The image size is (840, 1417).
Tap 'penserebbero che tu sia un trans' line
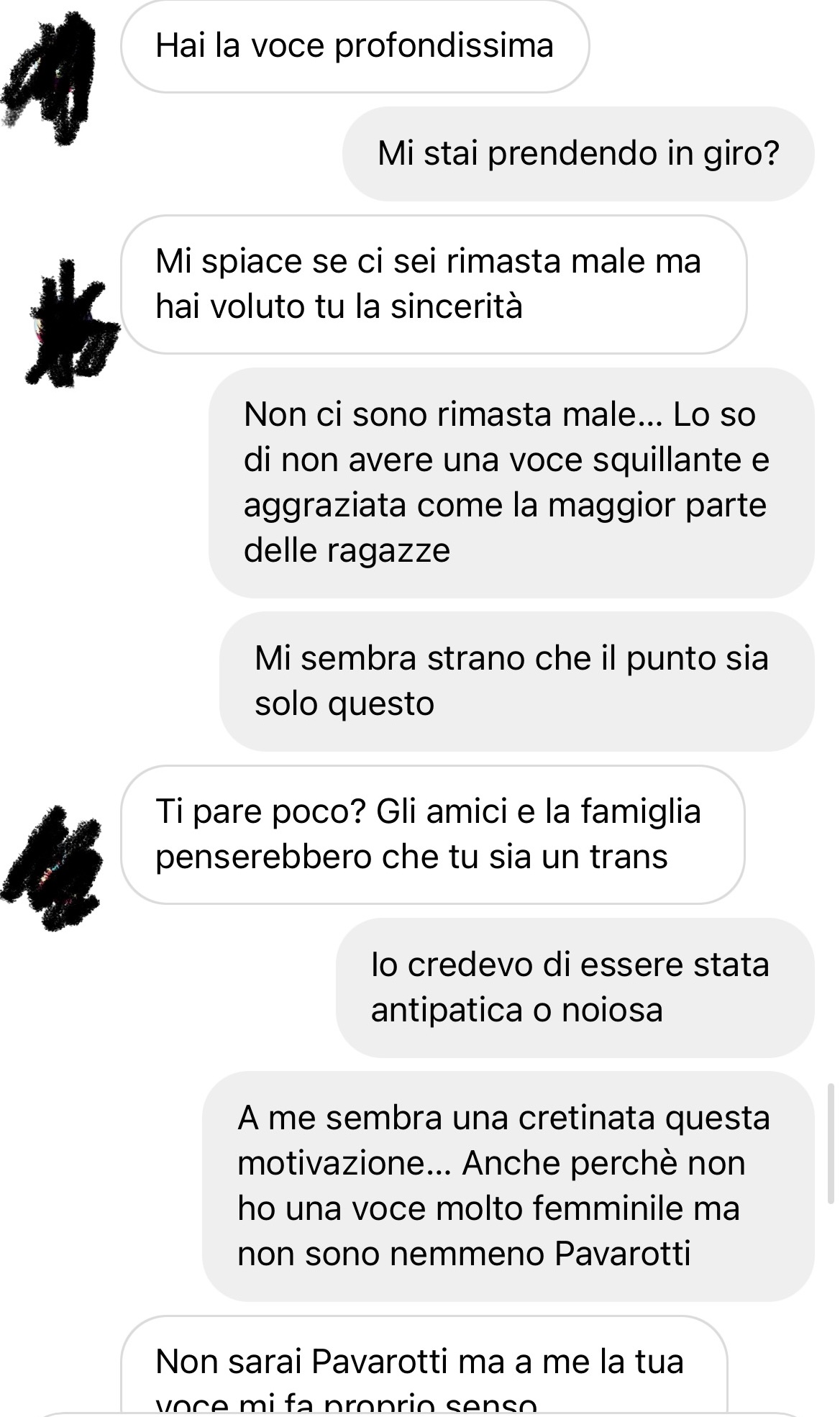(x=411, y=857)
